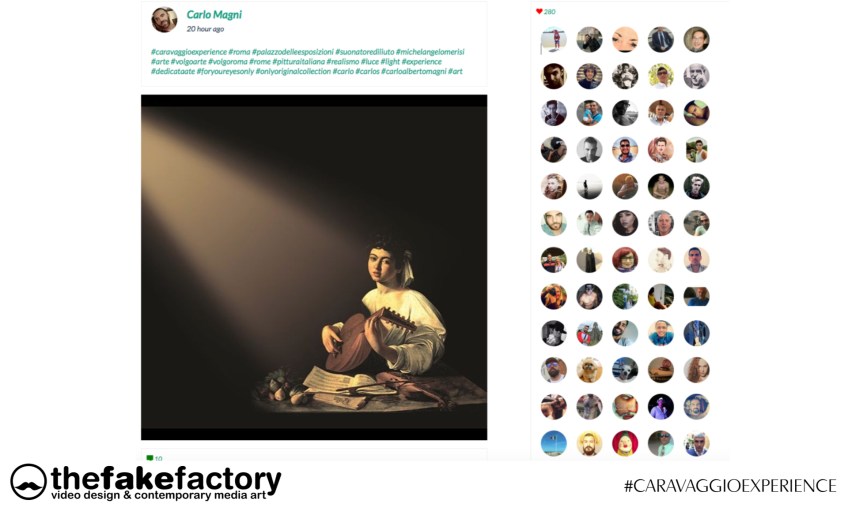
Task: Click the green comments icon below the painting
Action: pyautogui.click(x=150, y=458)
